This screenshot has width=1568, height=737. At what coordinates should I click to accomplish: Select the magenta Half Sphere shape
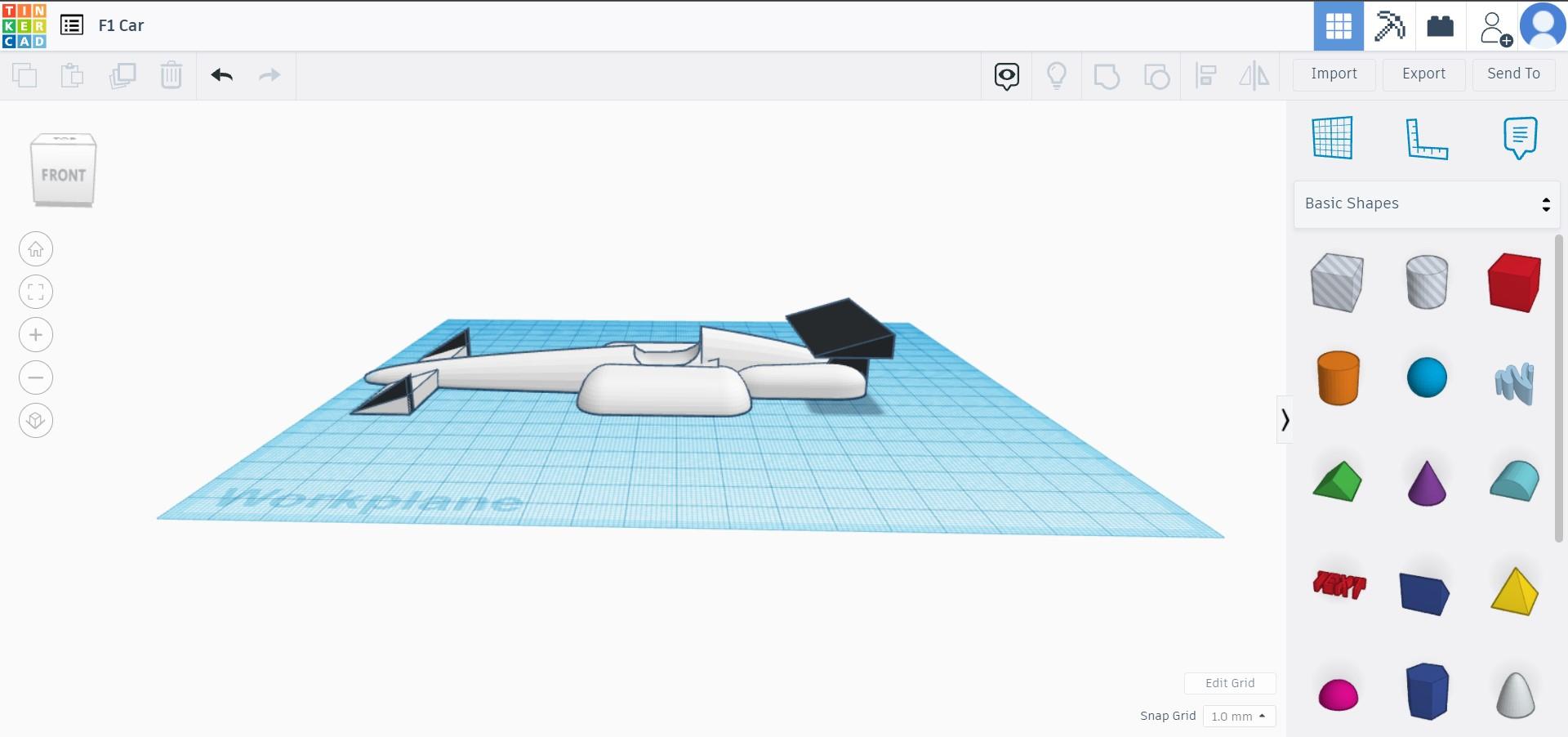coord(1338,695)
